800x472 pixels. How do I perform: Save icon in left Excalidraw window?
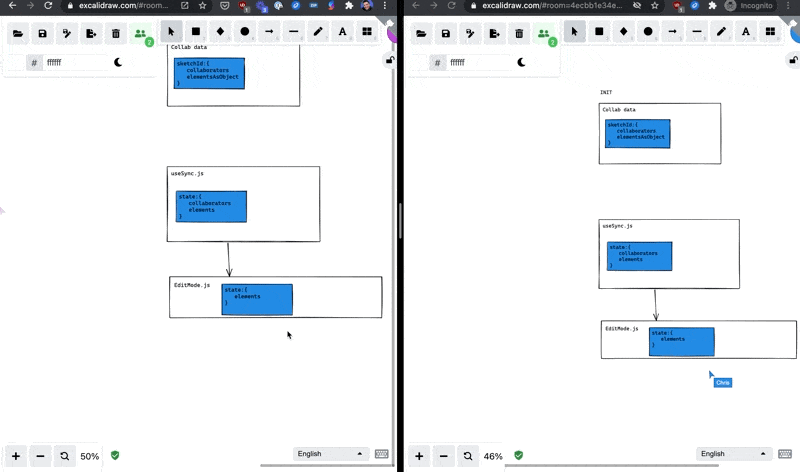point(42,34)
